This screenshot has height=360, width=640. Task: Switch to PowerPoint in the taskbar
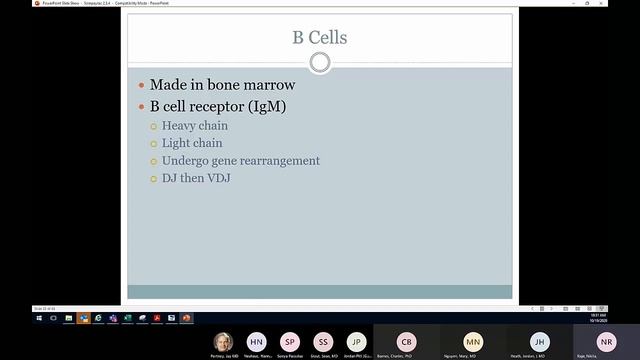187,318
